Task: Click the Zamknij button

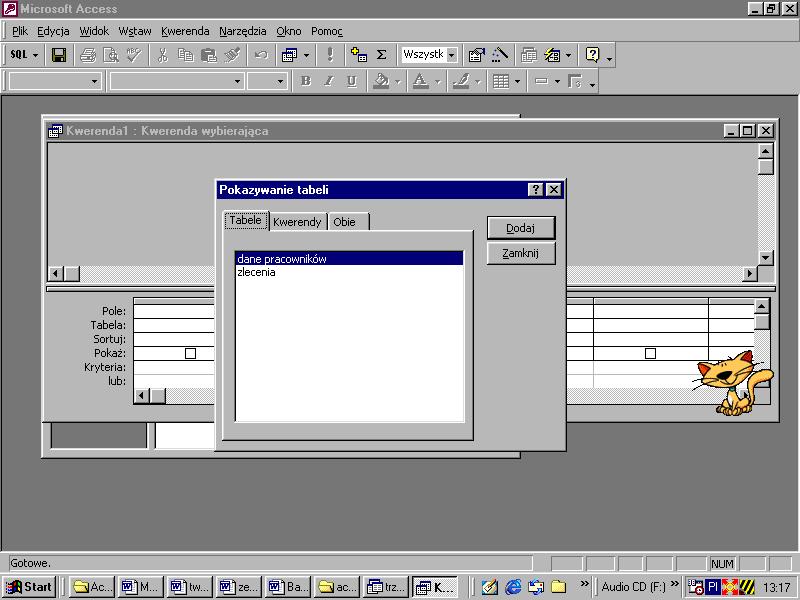Action: (x=521, y=253)
